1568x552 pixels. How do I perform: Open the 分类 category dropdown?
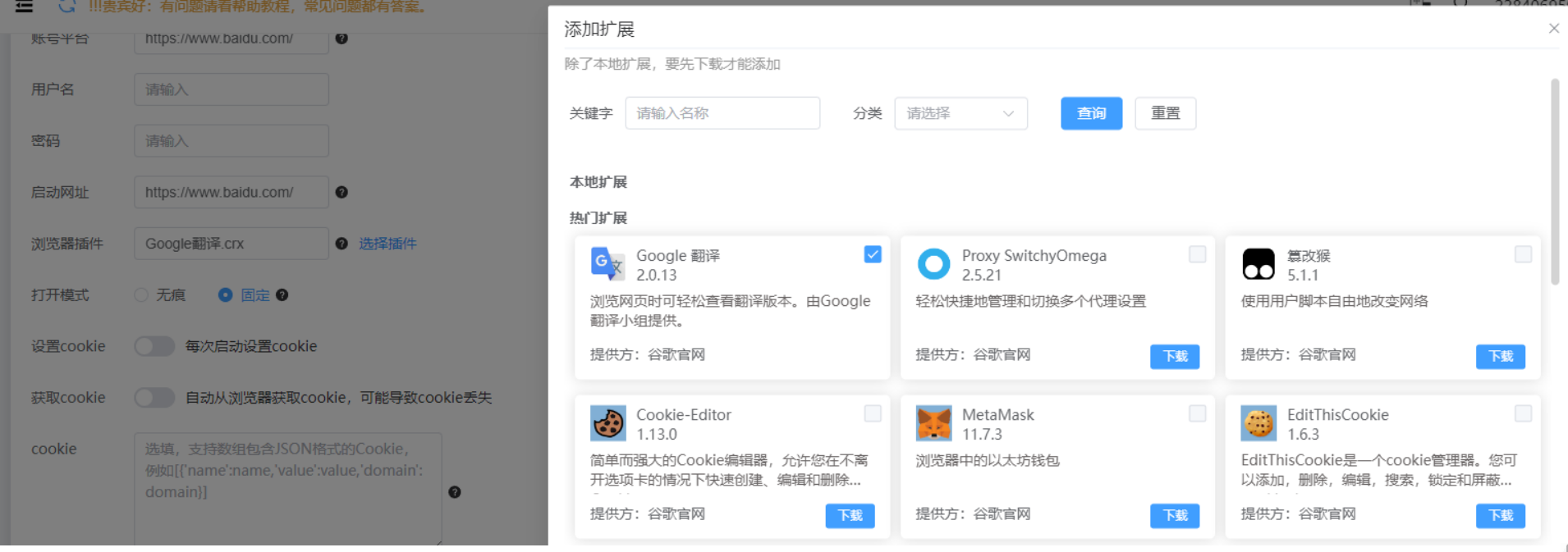(x=961, y=113)
